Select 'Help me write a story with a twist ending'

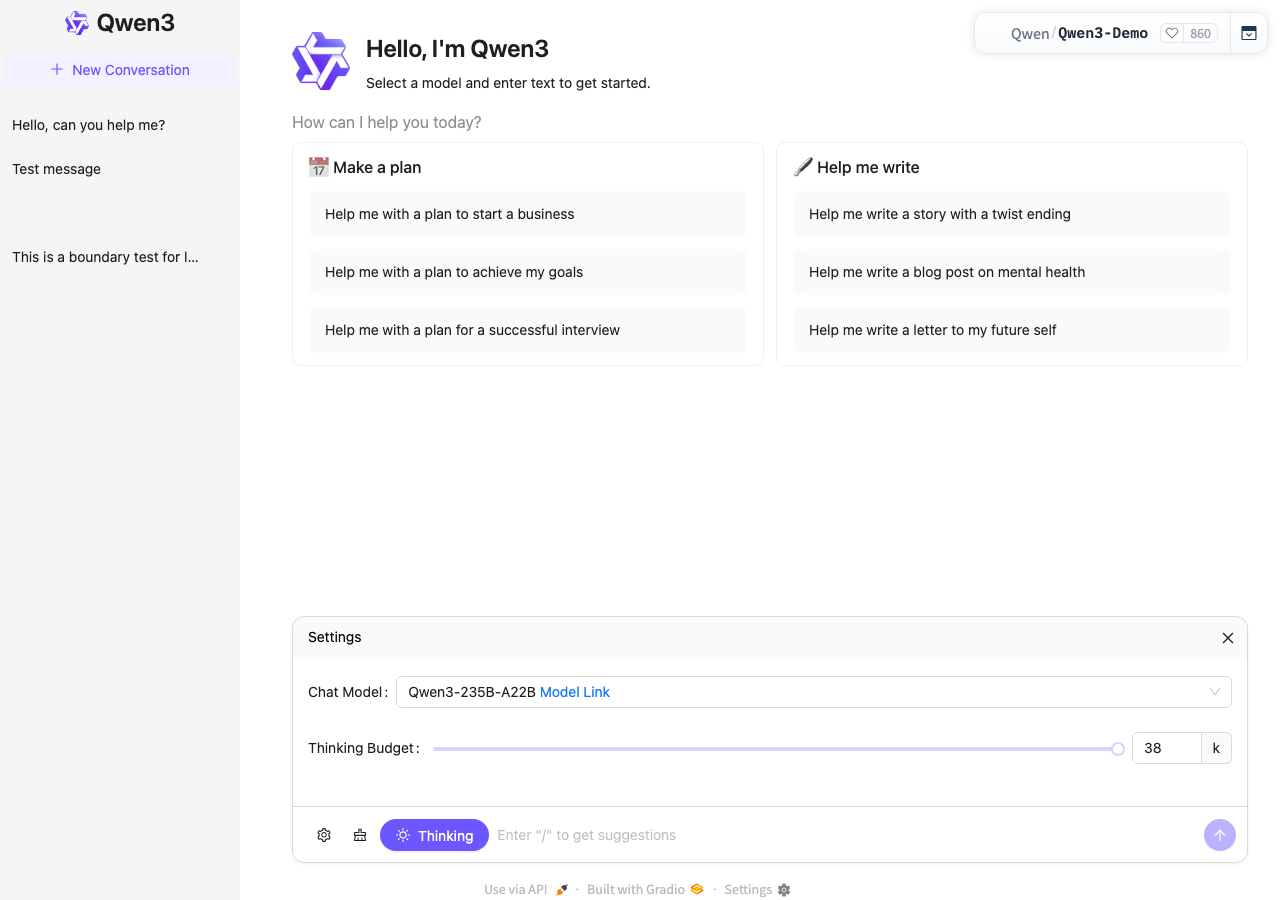tap(1012, 214)
